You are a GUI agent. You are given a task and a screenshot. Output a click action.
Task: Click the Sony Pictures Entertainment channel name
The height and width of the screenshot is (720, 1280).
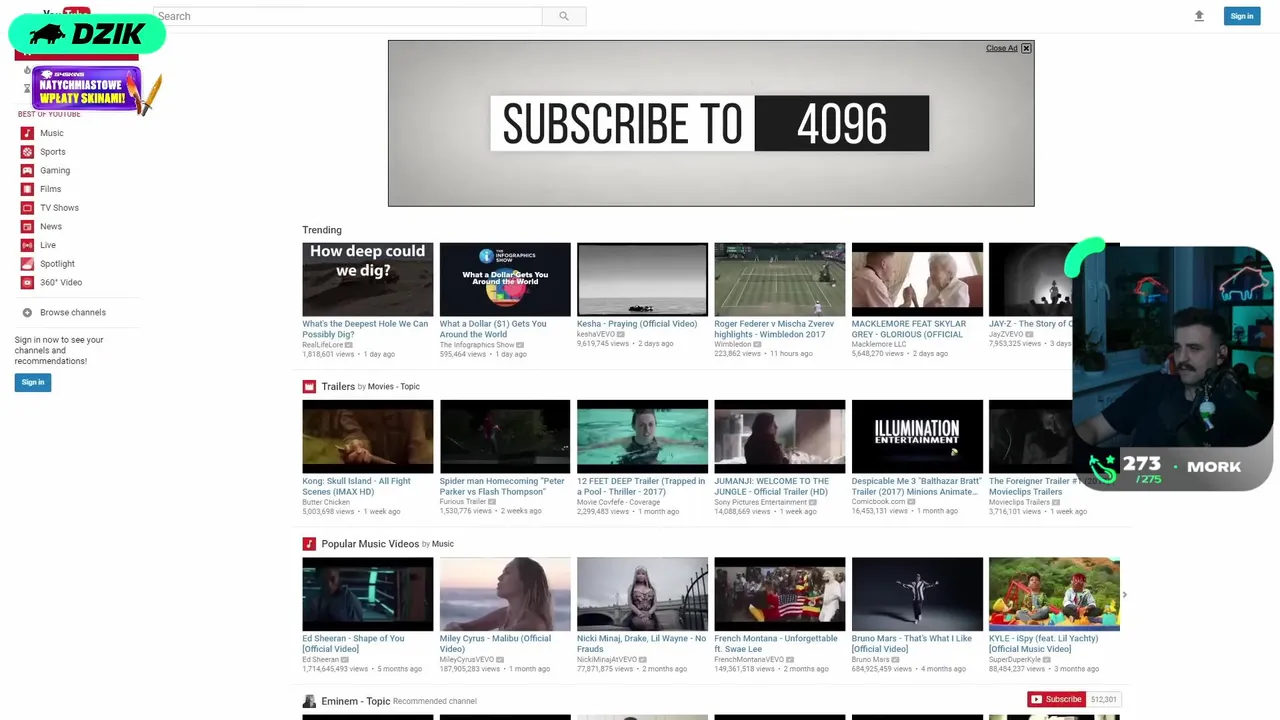pyautogui.click(x=760, y=502)
